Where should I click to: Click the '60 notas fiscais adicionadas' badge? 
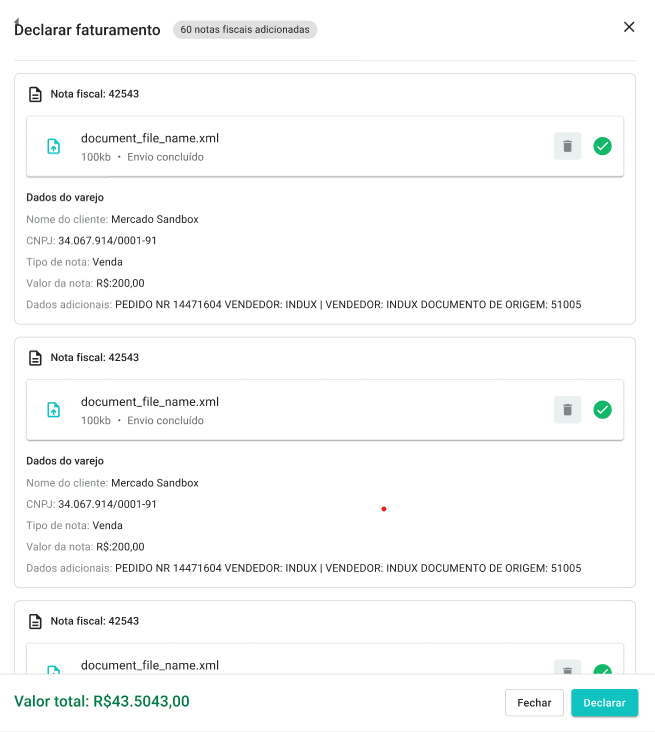click(245, 30)
